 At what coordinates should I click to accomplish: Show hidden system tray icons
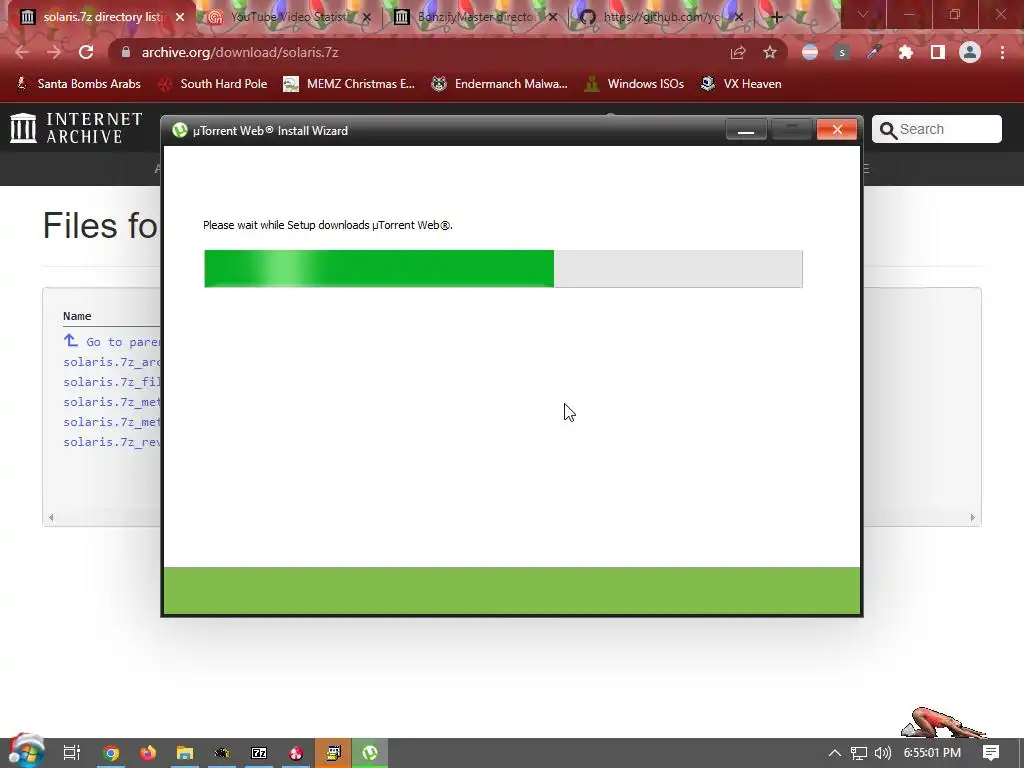coord(835,753)
